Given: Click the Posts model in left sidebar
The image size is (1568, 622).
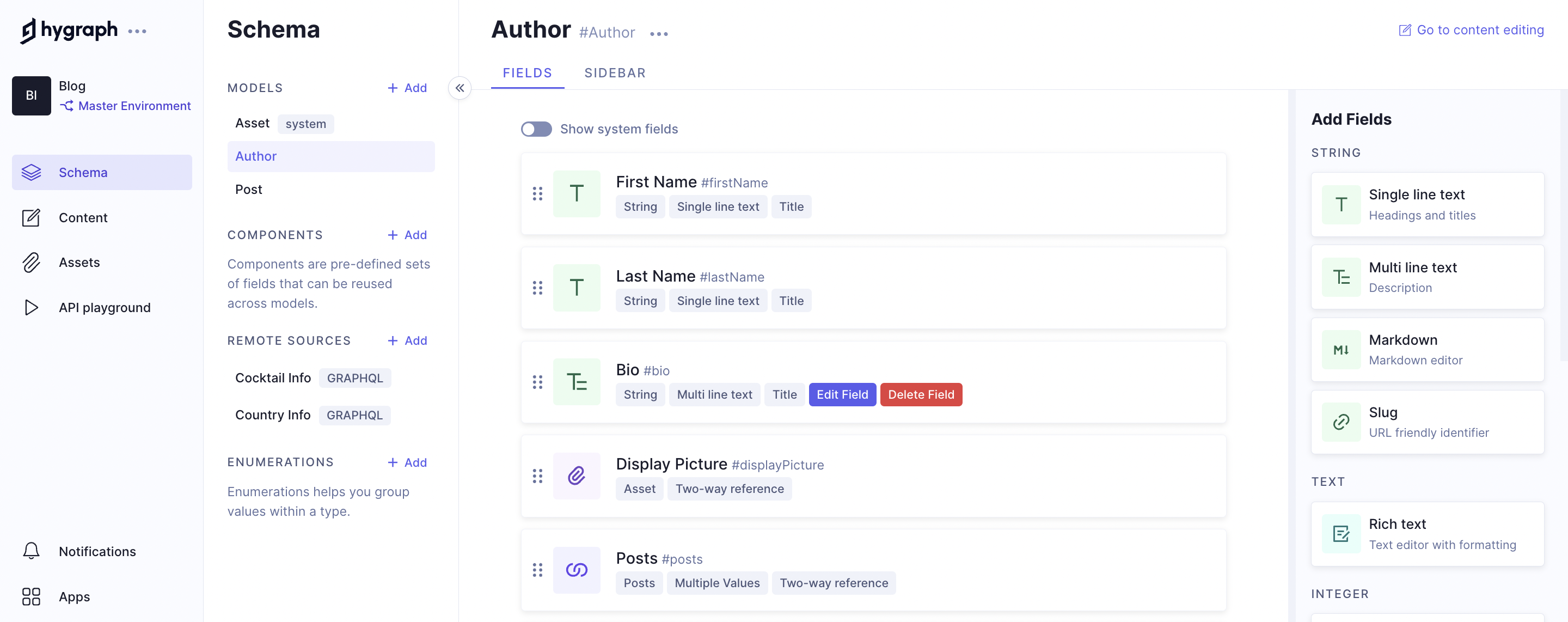Looking at the screenshot, I should click(x=248, y=188).
